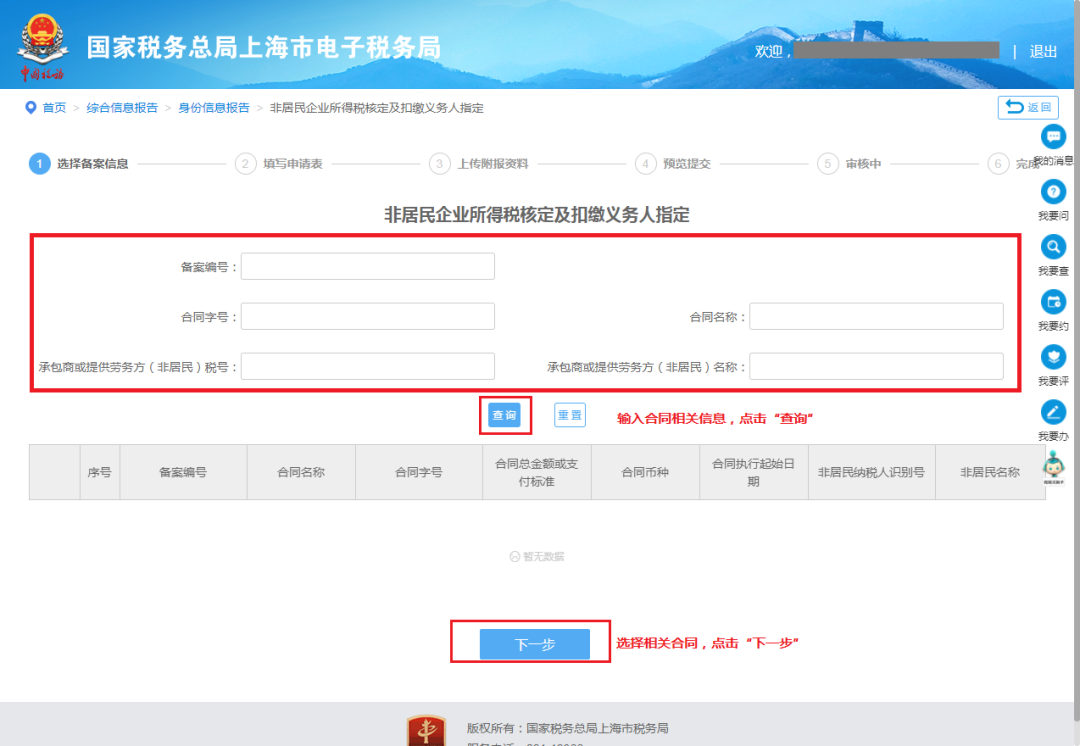Screen dimensions: 1080x746
Task: Click the 非居民名称 column header
Action: (x=990, y=473)
